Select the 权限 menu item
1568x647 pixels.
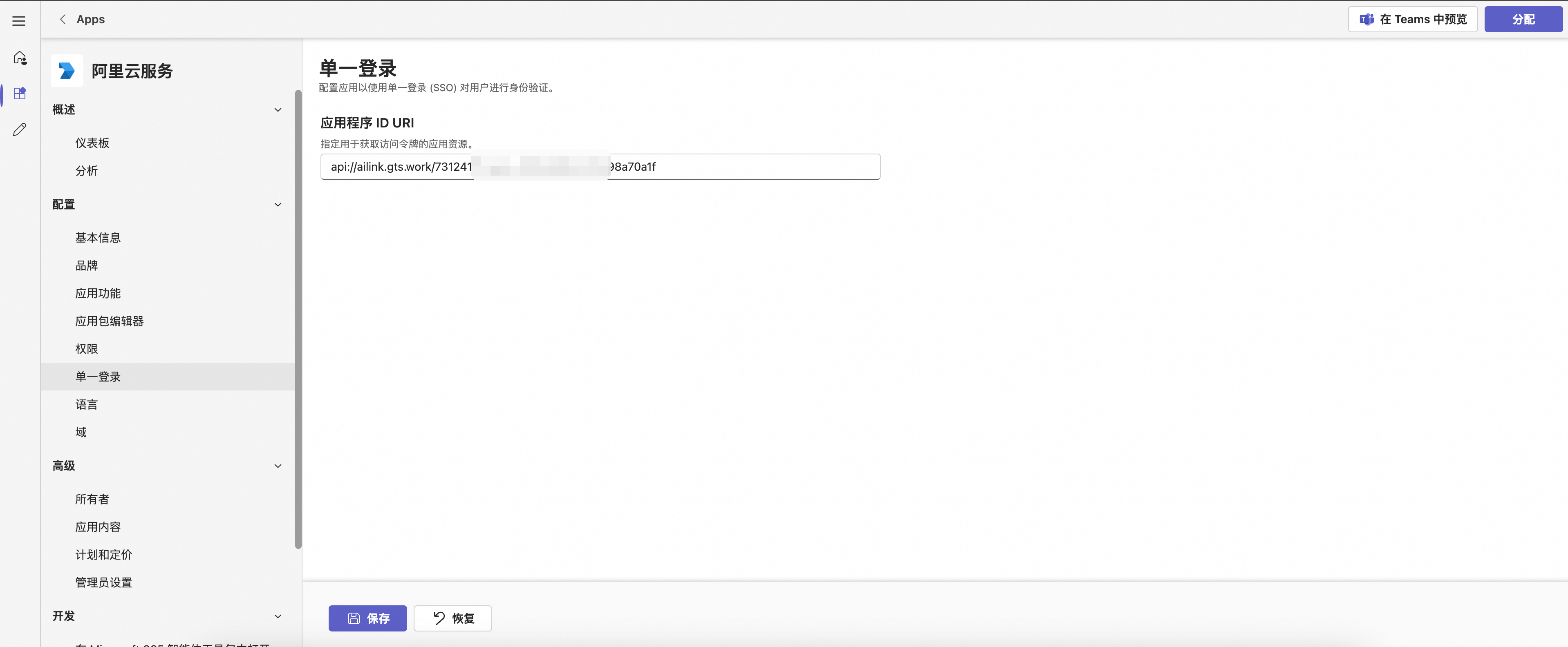click(86, 349)
